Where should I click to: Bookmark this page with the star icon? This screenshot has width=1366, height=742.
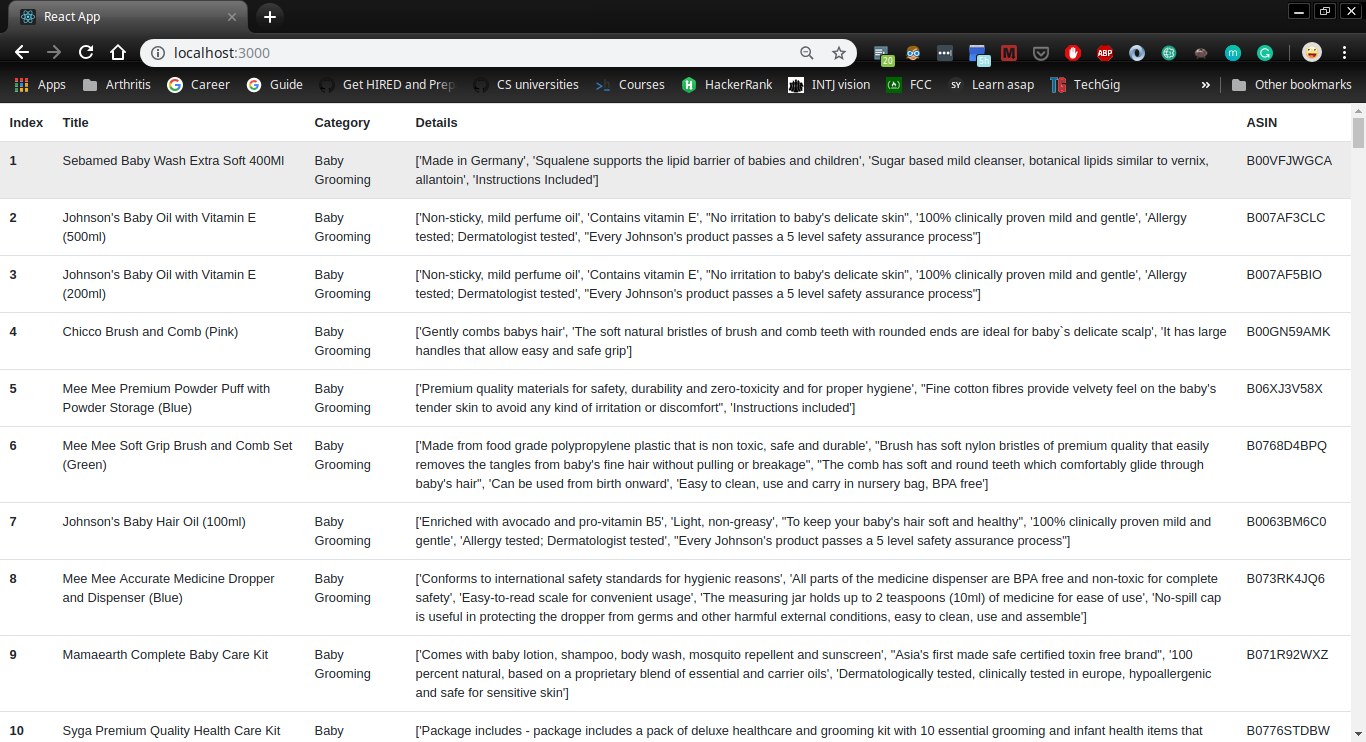[839, 53]
